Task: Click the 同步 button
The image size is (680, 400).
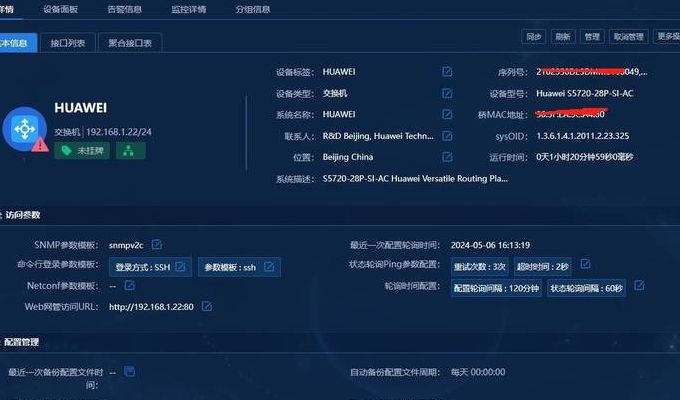Action: pos(533,37)
